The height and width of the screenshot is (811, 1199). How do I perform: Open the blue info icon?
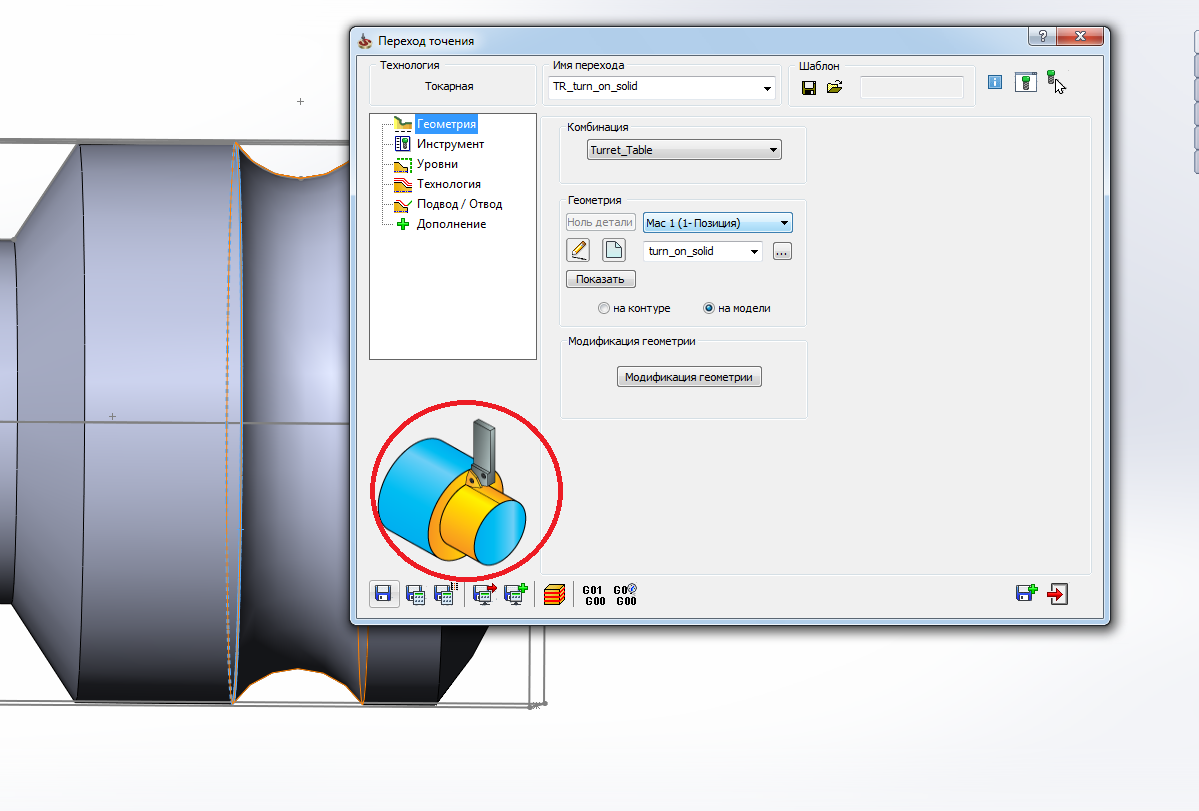pyautogui.click(x=995, y=83)
